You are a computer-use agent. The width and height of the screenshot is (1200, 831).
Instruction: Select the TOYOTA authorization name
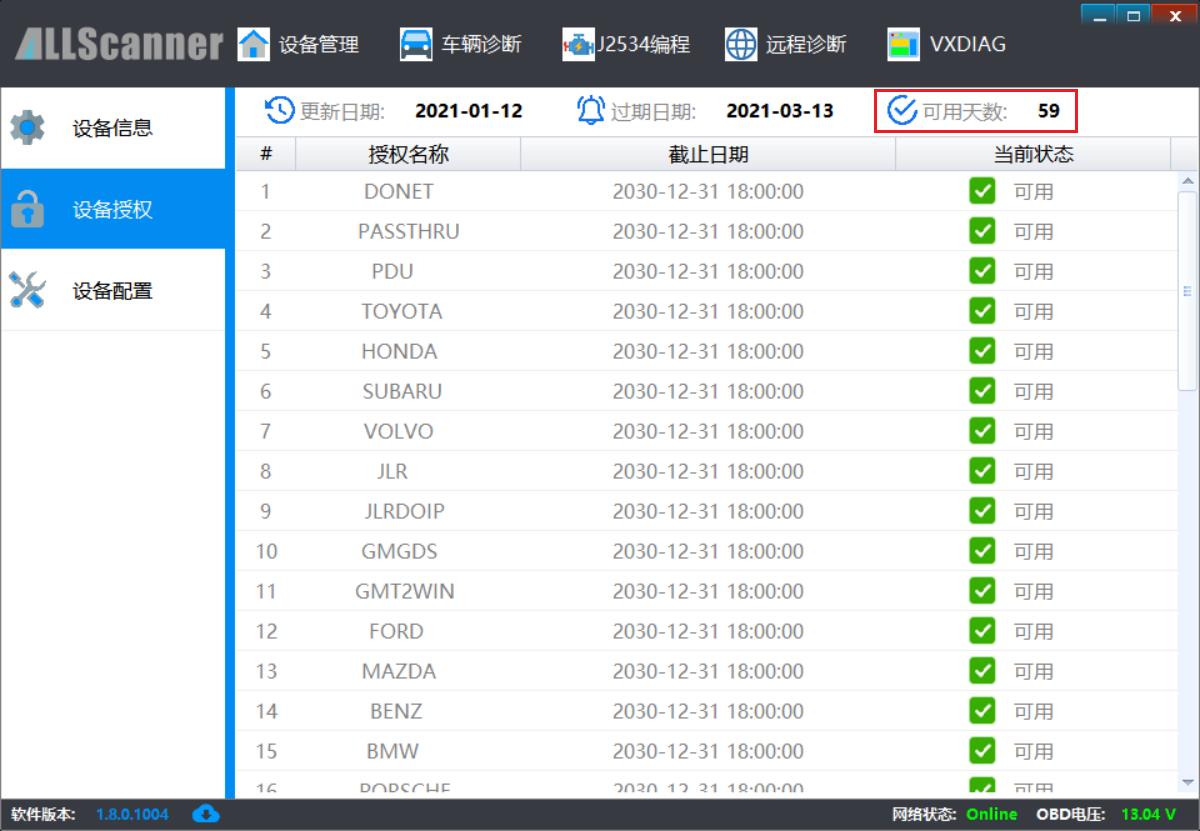coord(402,311)
